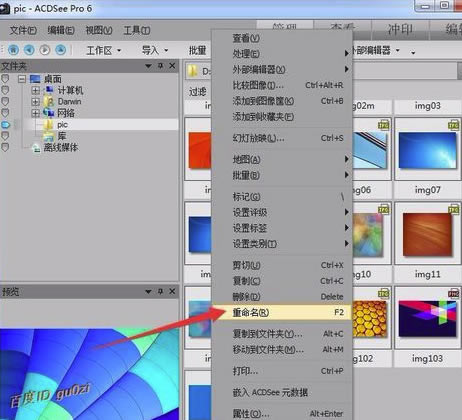Open the 工具(T) menu
This screenshot has height=420, width=462.
[x=137, y=30]
